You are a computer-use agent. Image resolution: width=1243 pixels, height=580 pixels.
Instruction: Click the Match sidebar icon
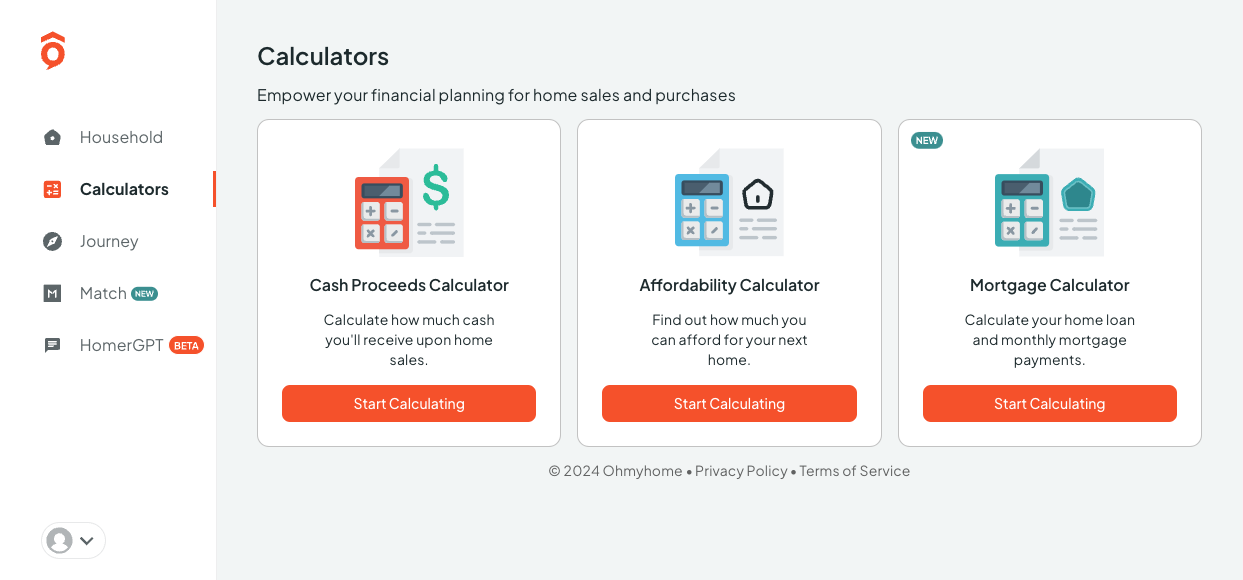coord(53,293)
